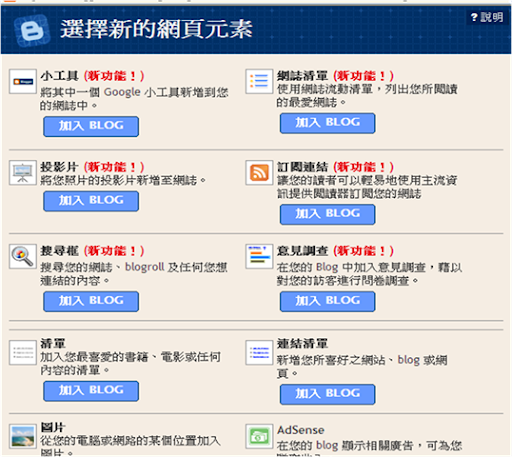Image resolution: width=512 pixels, height=457 pixels.
Task: Click the blogroll search description text
Action: 134,274
